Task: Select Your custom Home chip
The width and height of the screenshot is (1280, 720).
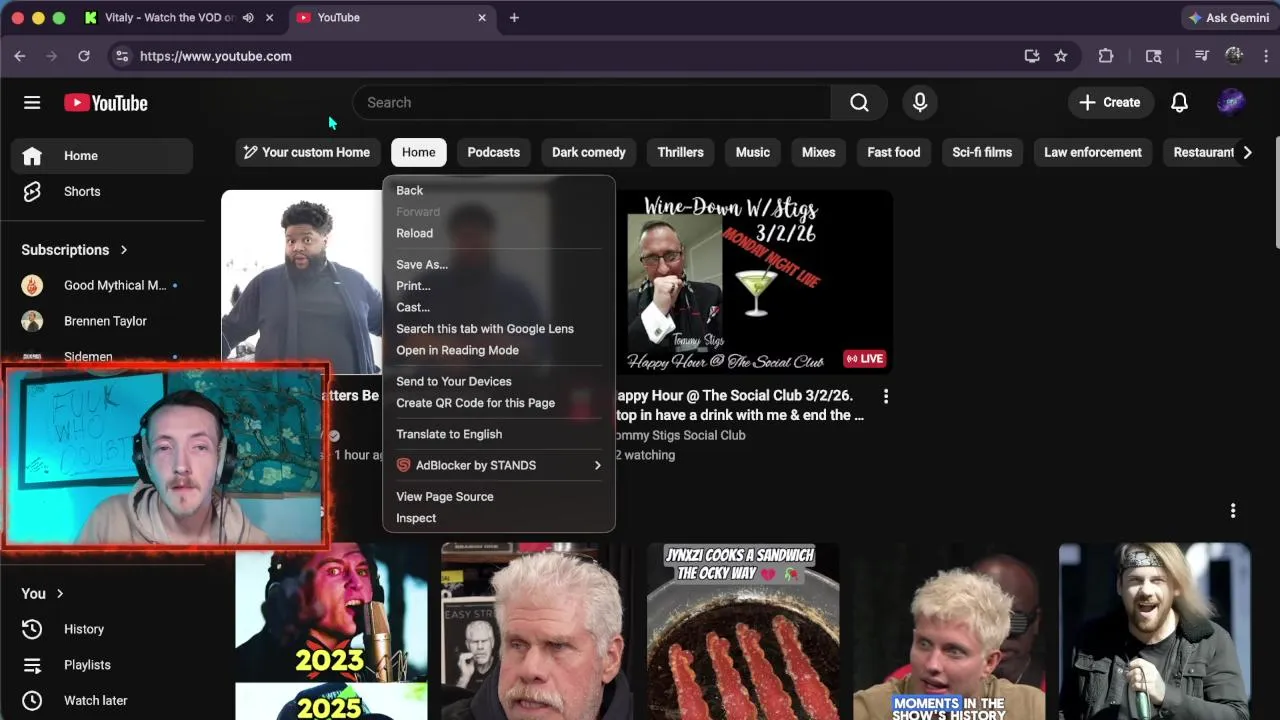Action: (x=307, y=152)
